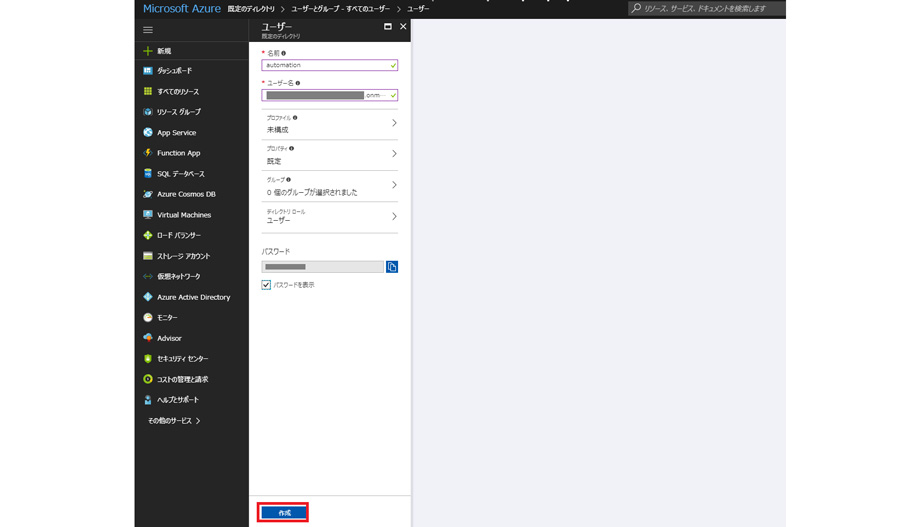Select the セキュリティ センター shield icon
This screenshot has height=527, width=920.
pos(148,359)
